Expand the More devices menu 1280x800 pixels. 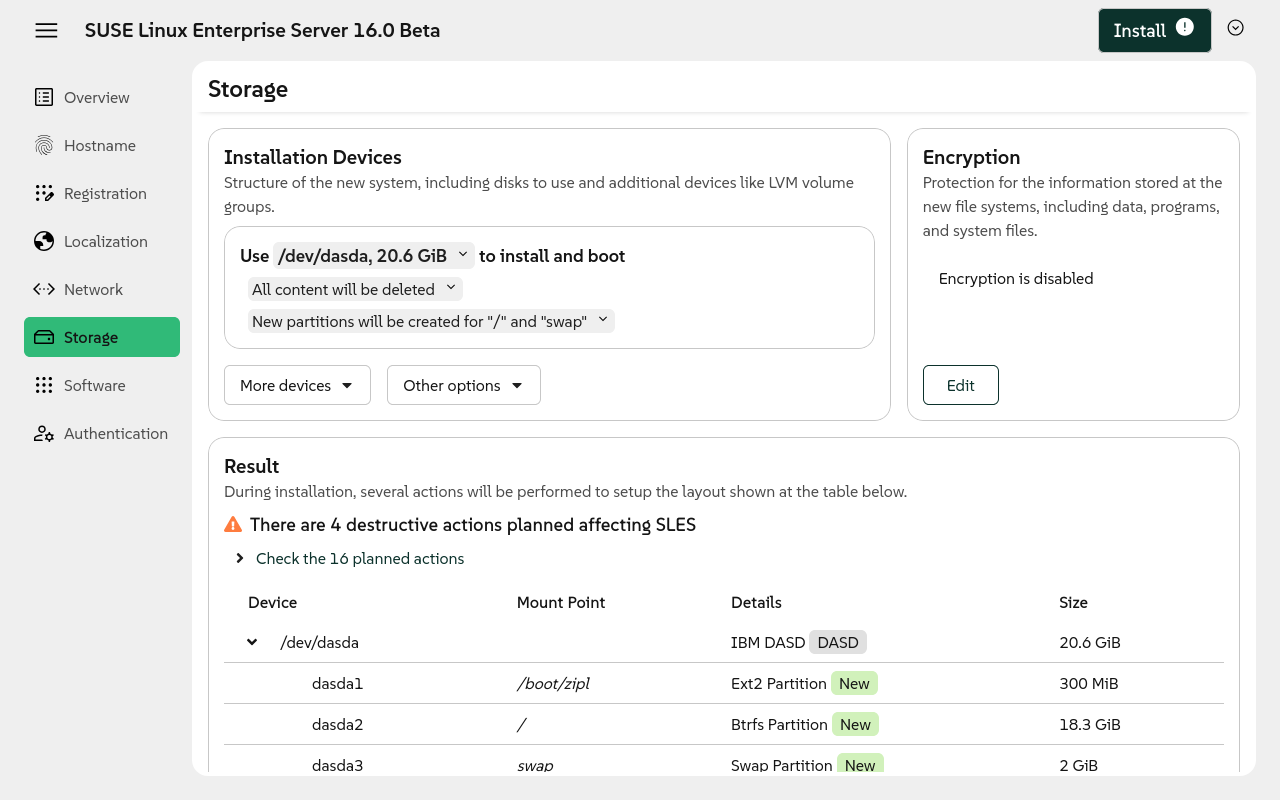click(x=297, y=385)
